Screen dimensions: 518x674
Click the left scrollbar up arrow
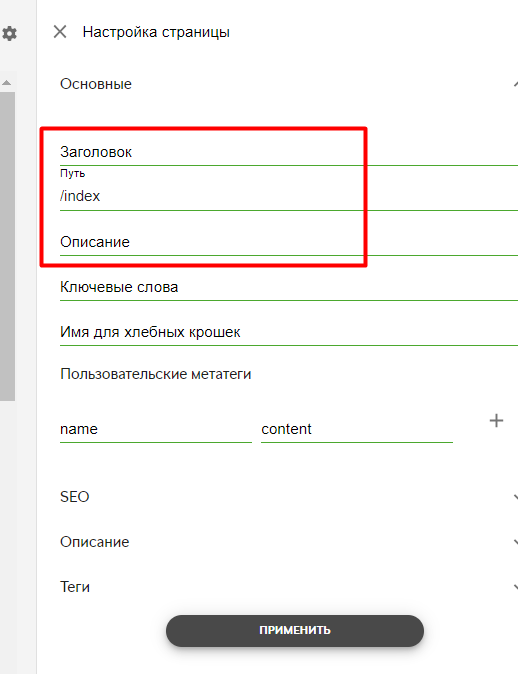[7, 82]
